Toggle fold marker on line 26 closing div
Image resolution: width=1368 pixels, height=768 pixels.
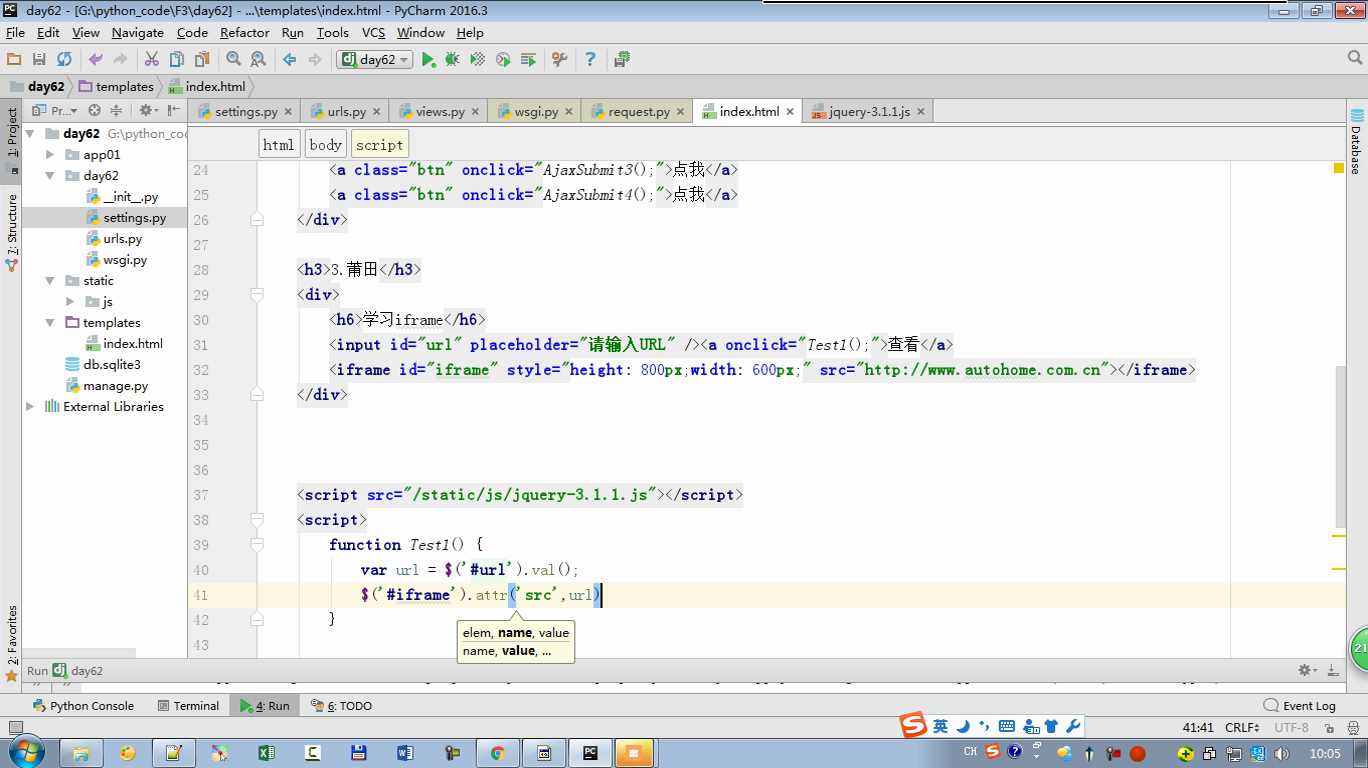257,220
